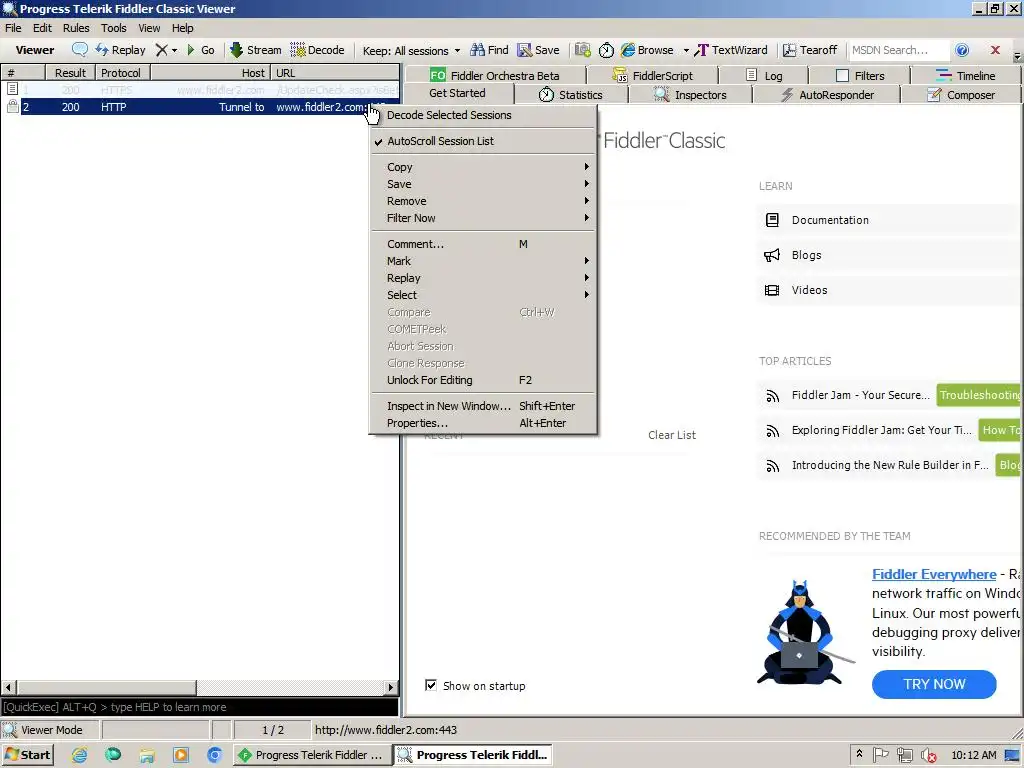Open the Videos link
Screen dimensions: 1024x768
[x=809, y=290]
